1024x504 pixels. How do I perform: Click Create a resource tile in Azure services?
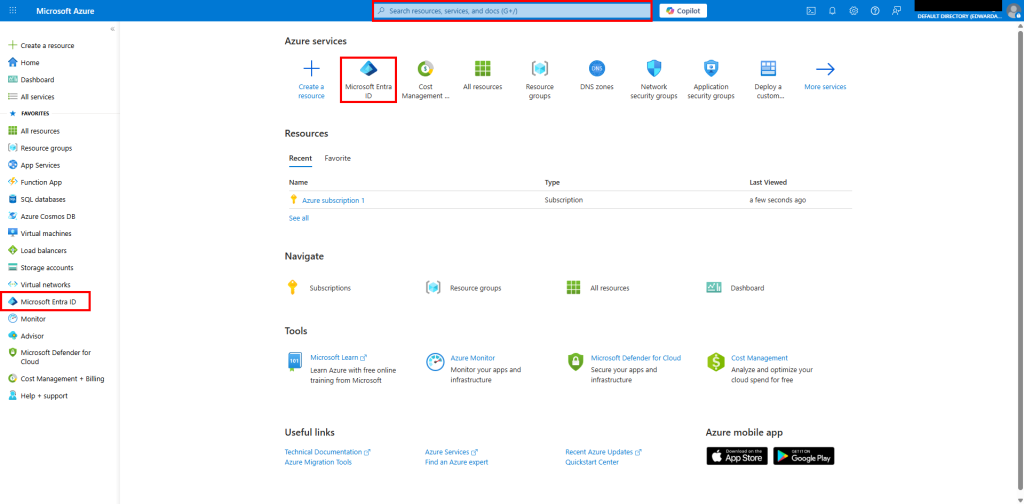312,80
